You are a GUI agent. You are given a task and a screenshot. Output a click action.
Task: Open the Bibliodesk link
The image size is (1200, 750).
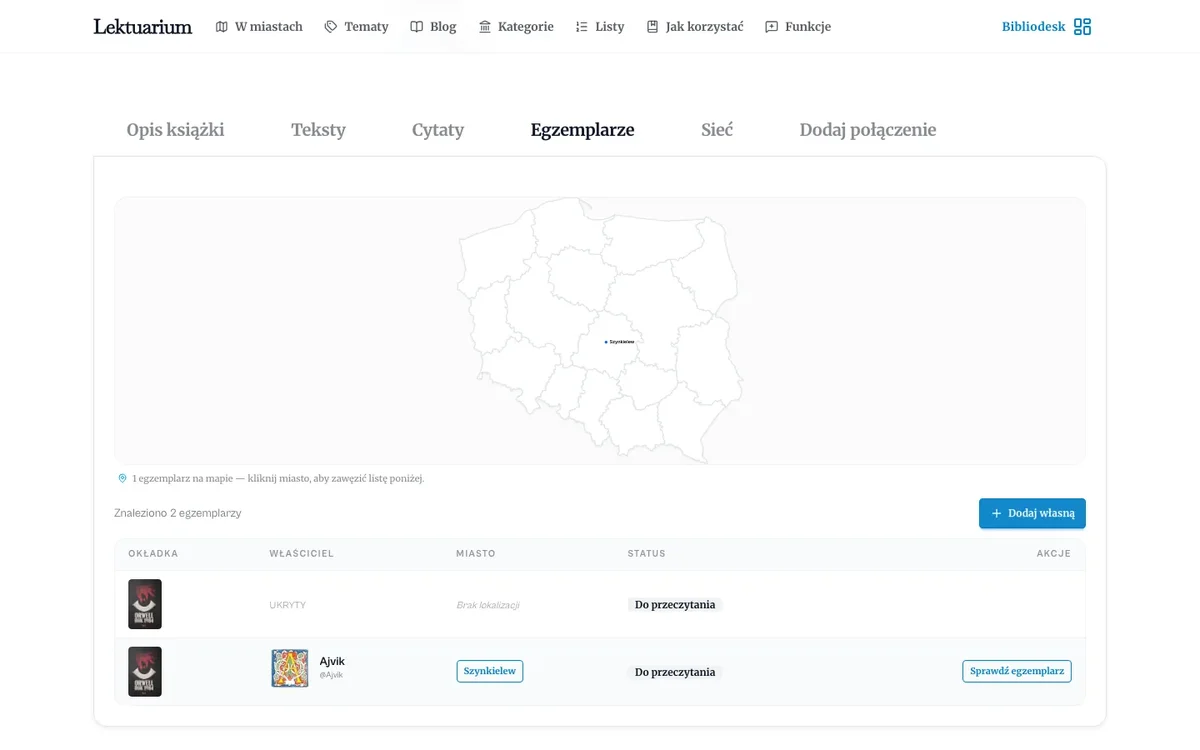point(1034,27)
